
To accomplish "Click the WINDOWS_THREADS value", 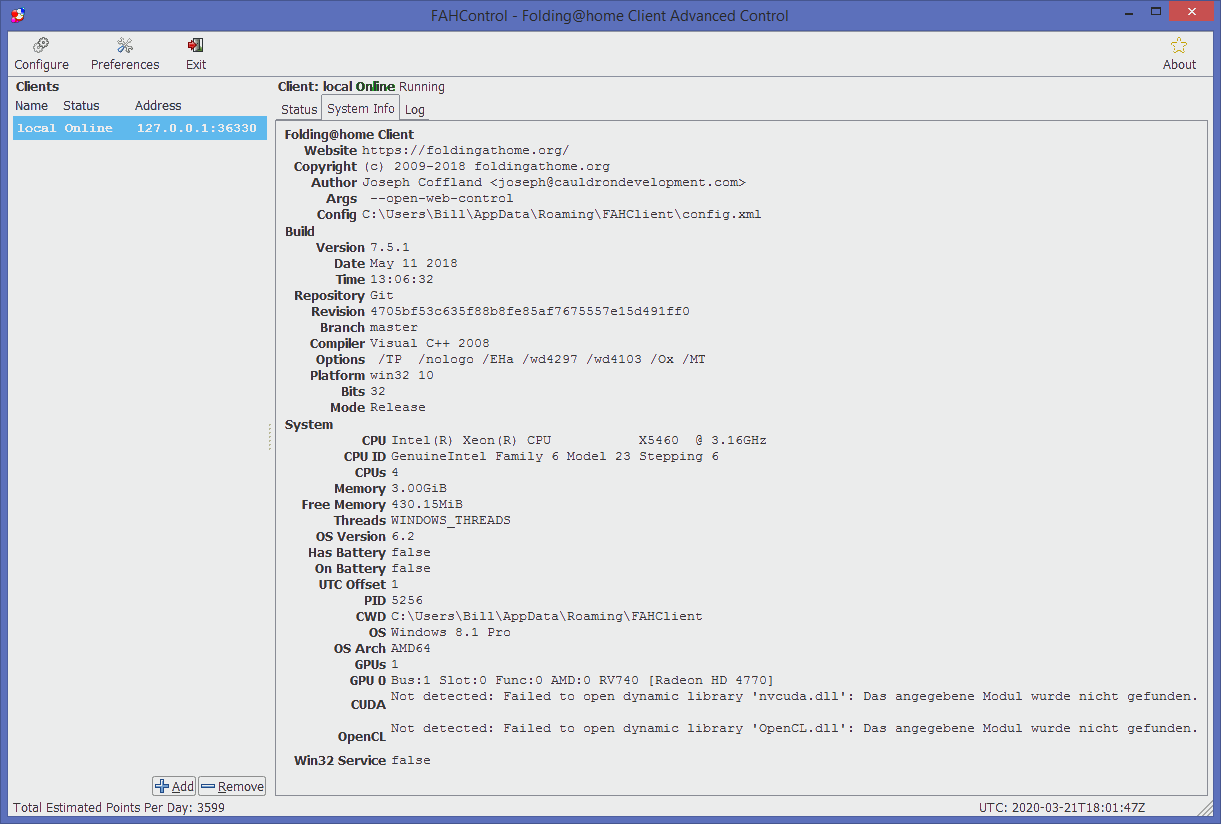I will 451,520.
